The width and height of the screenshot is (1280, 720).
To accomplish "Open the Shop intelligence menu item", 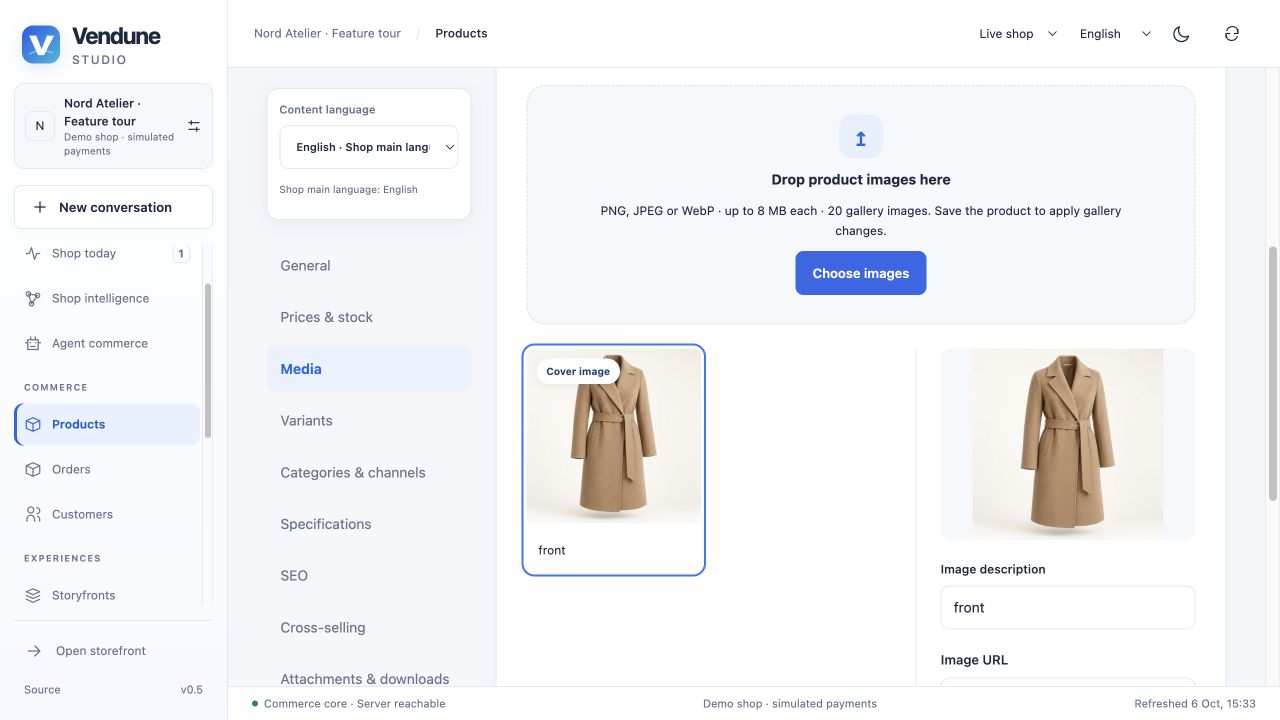I will coord(107,298).
